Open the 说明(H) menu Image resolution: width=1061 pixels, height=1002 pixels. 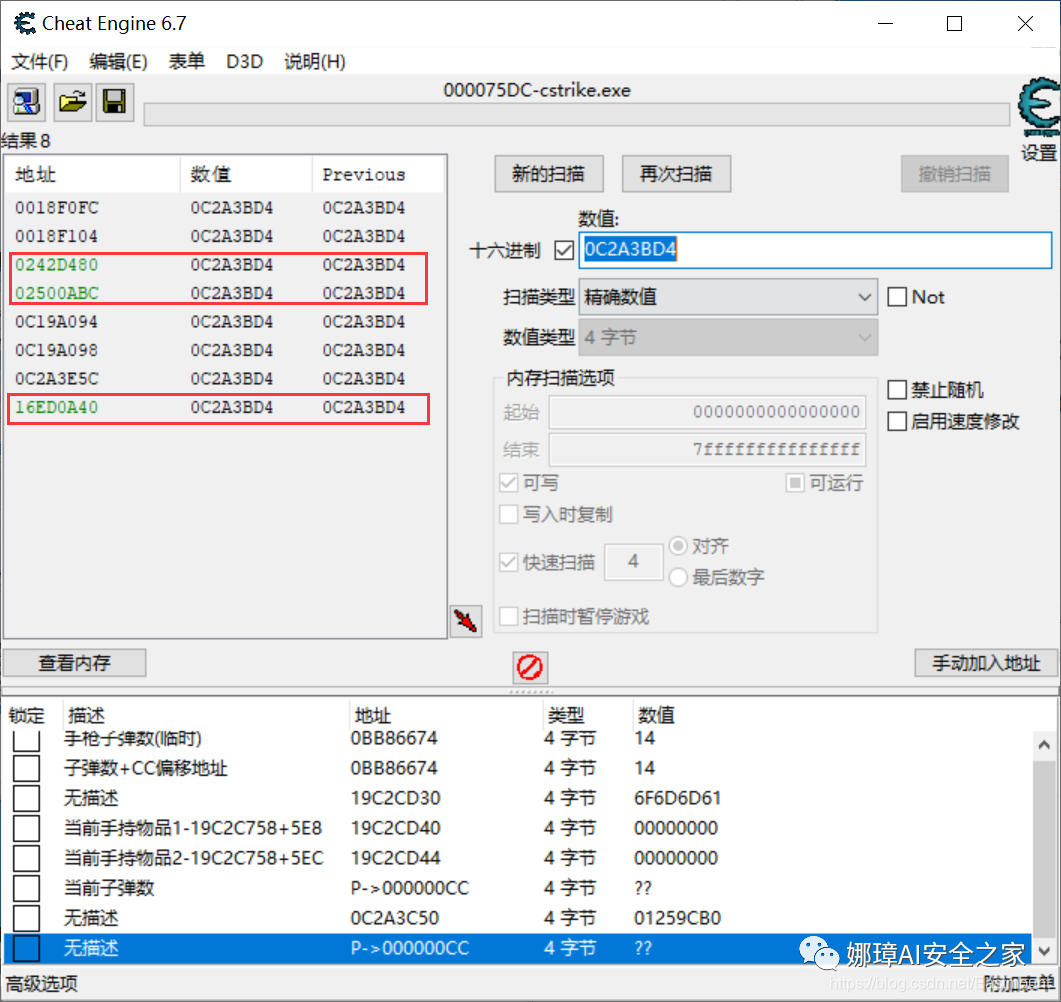(315, 62)
